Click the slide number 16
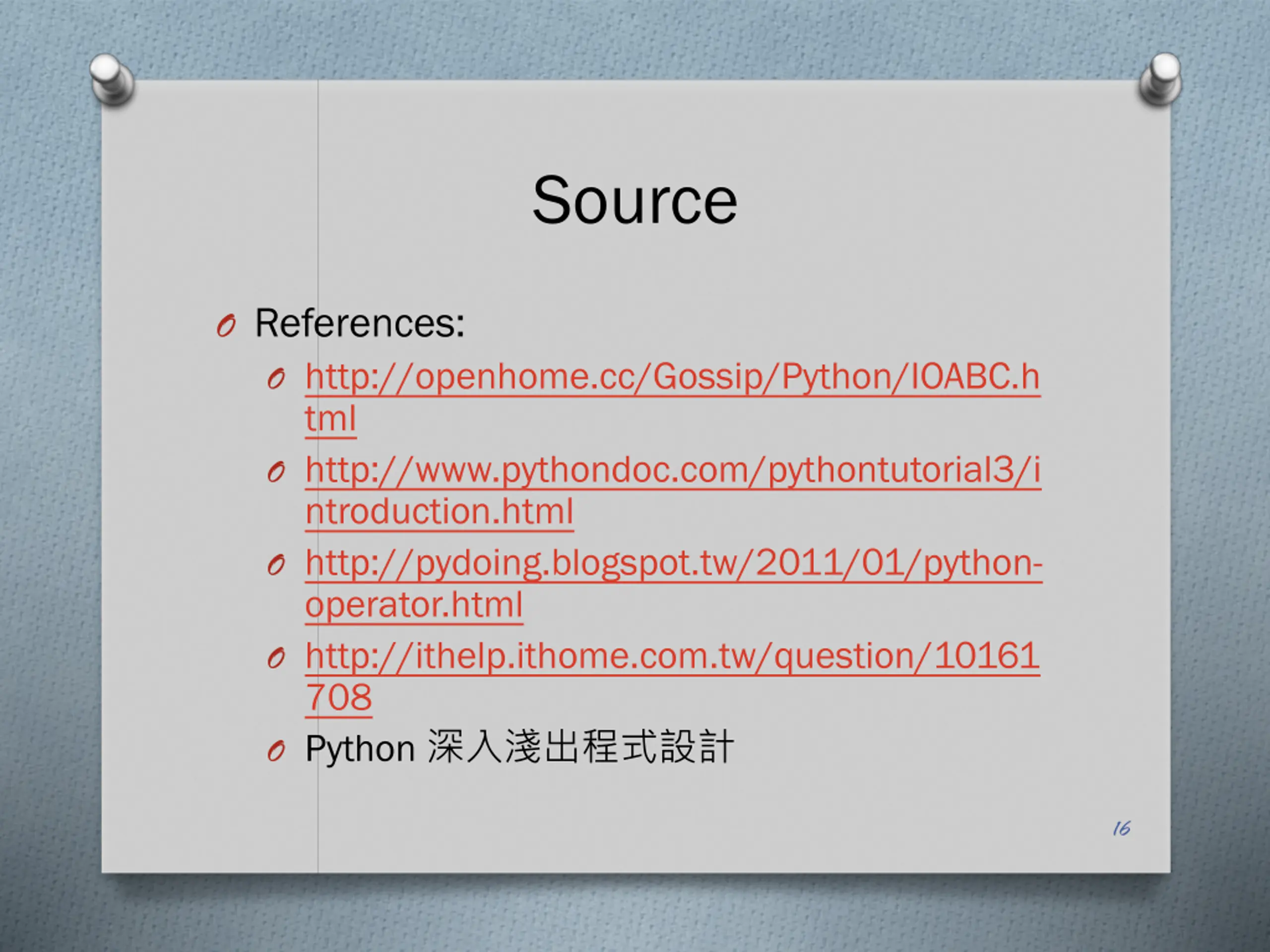The image size is (1270, 952). tap(1121, 828)
